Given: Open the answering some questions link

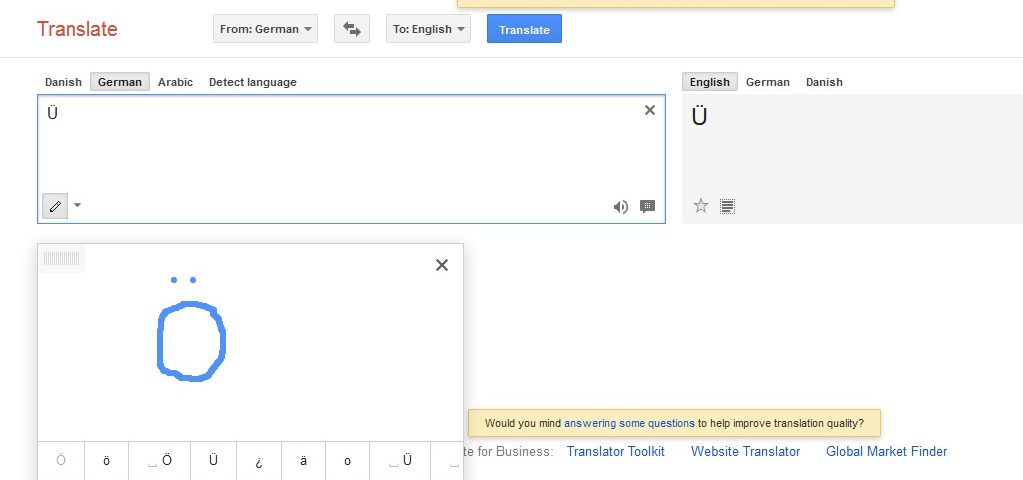Looking at the screenshot, I should [x=629, y=423].
